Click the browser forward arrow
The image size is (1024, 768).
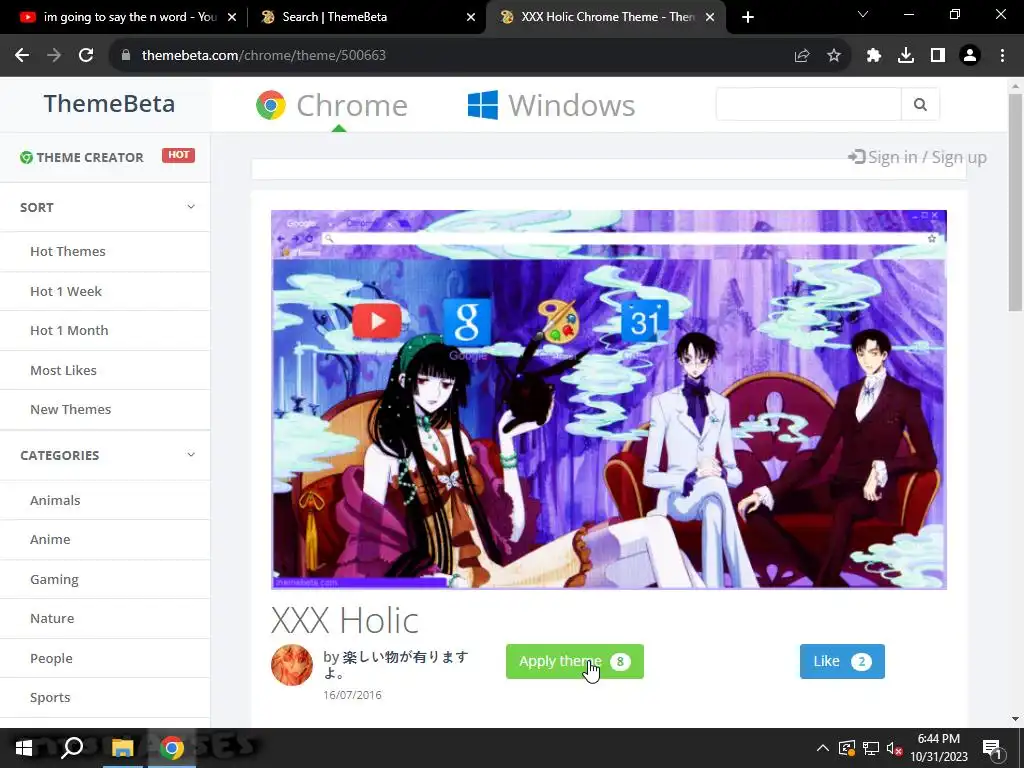54,56
